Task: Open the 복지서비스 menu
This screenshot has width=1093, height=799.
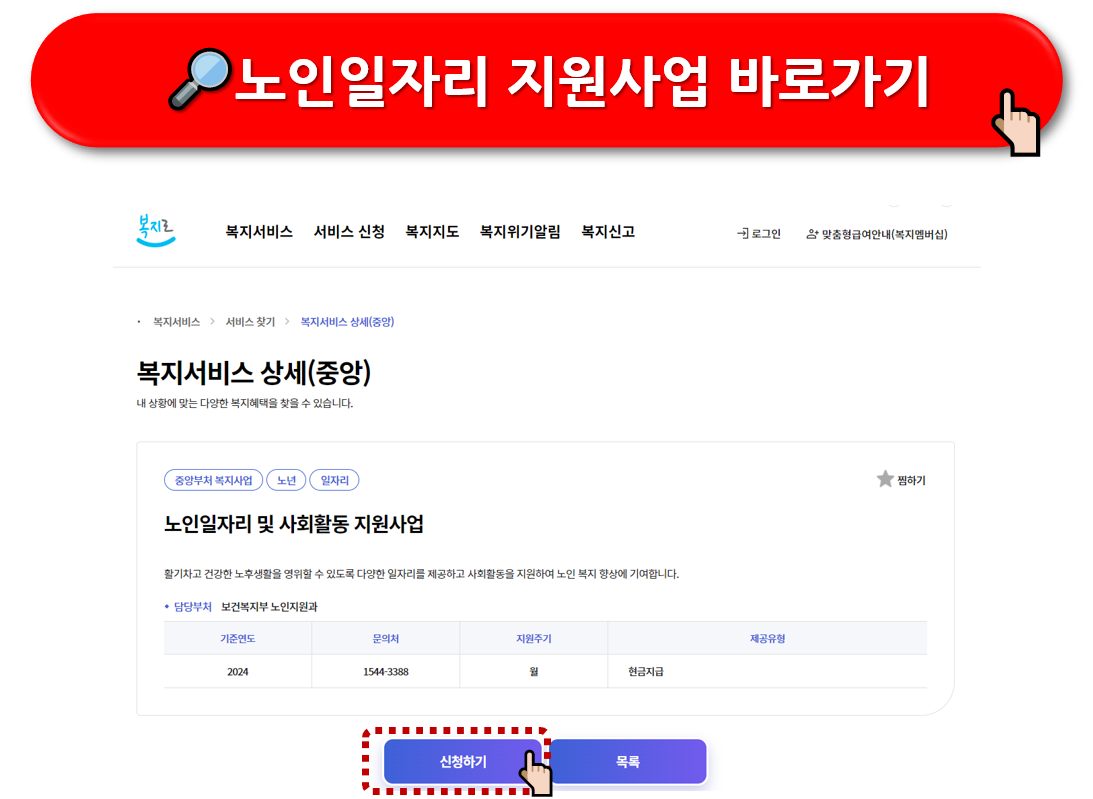Action: coord(258,231)
